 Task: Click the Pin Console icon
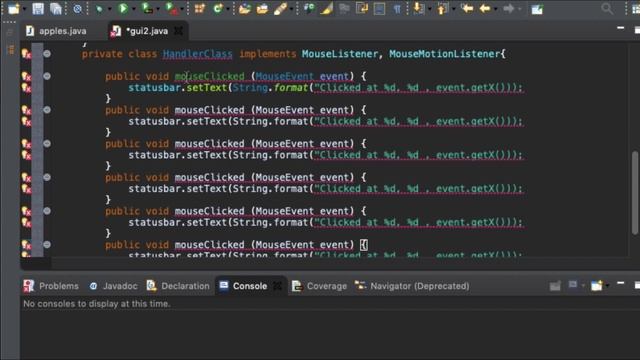(555, 286)
